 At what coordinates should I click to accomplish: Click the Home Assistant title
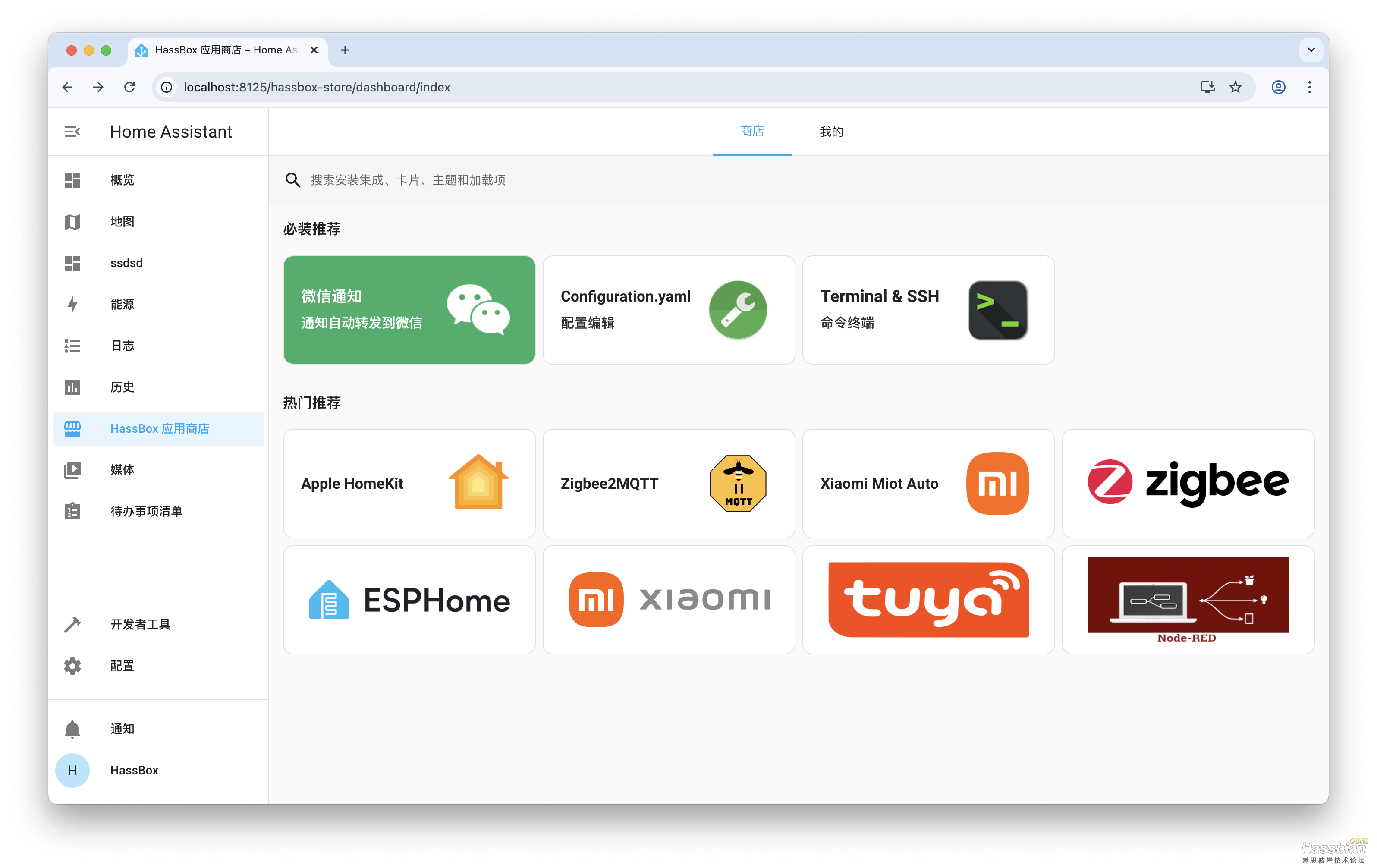170,132
